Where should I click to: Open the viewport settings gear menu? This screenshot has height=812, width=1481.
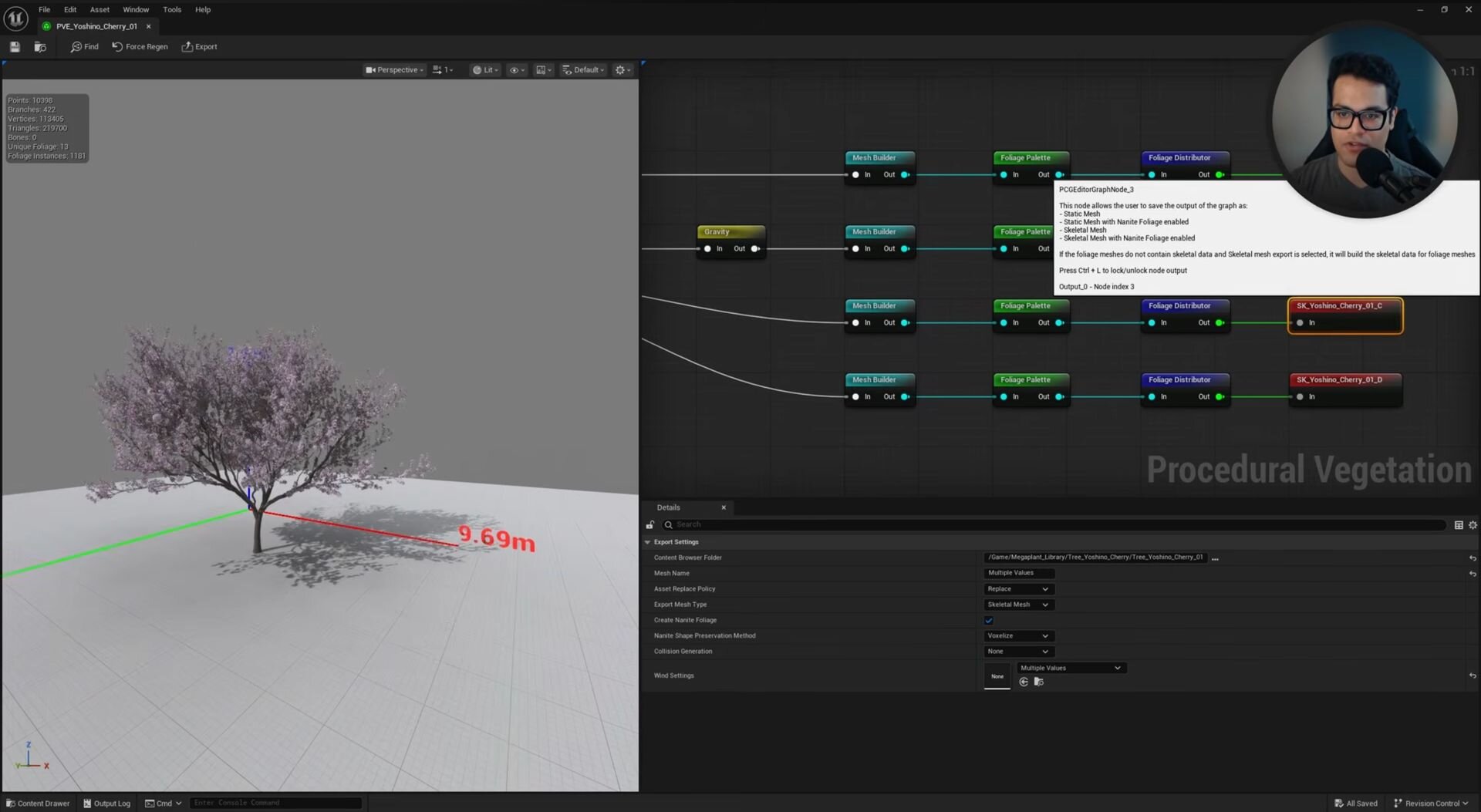(622, 70)
